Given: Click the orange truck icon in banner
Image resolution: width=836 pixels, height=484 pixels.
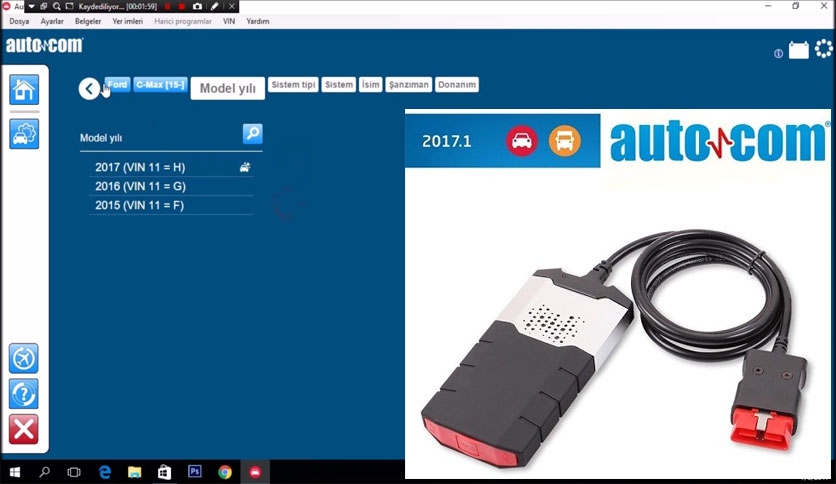Looking at the screenshot, I should pos(565,141).
